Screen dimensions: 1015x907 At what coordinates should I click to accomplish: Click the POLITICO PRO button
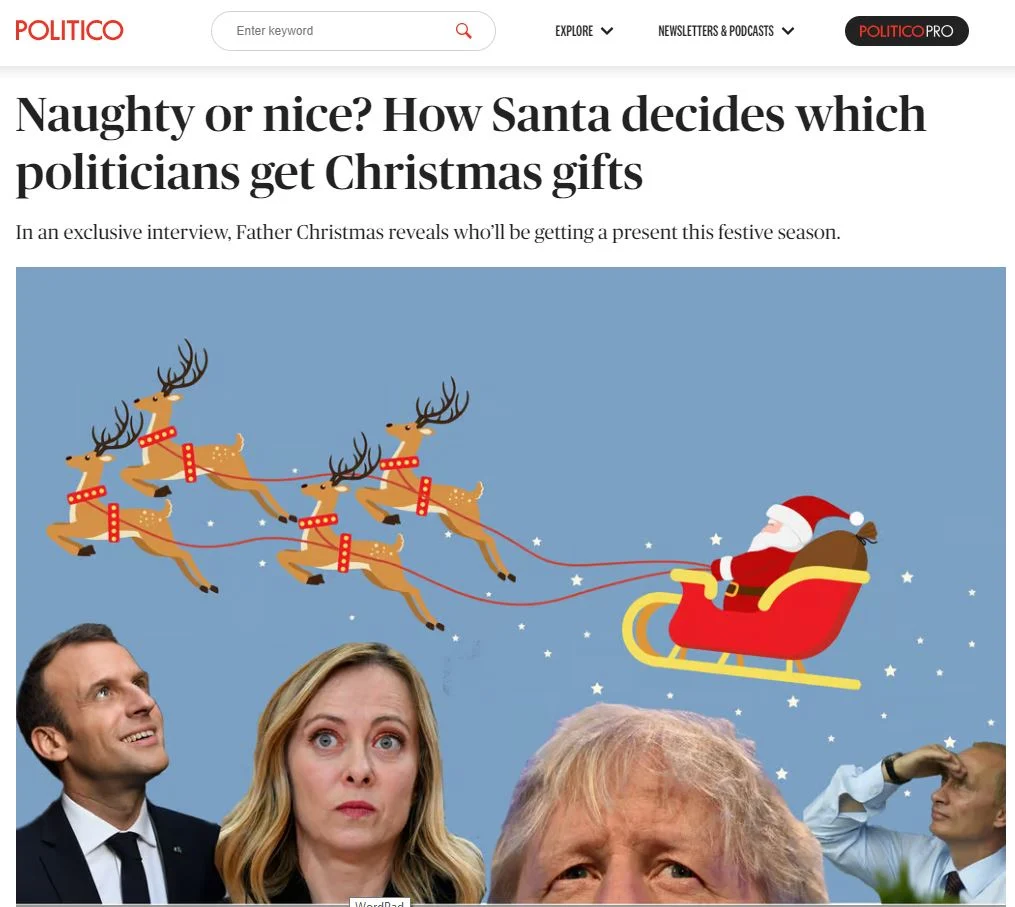906,31
